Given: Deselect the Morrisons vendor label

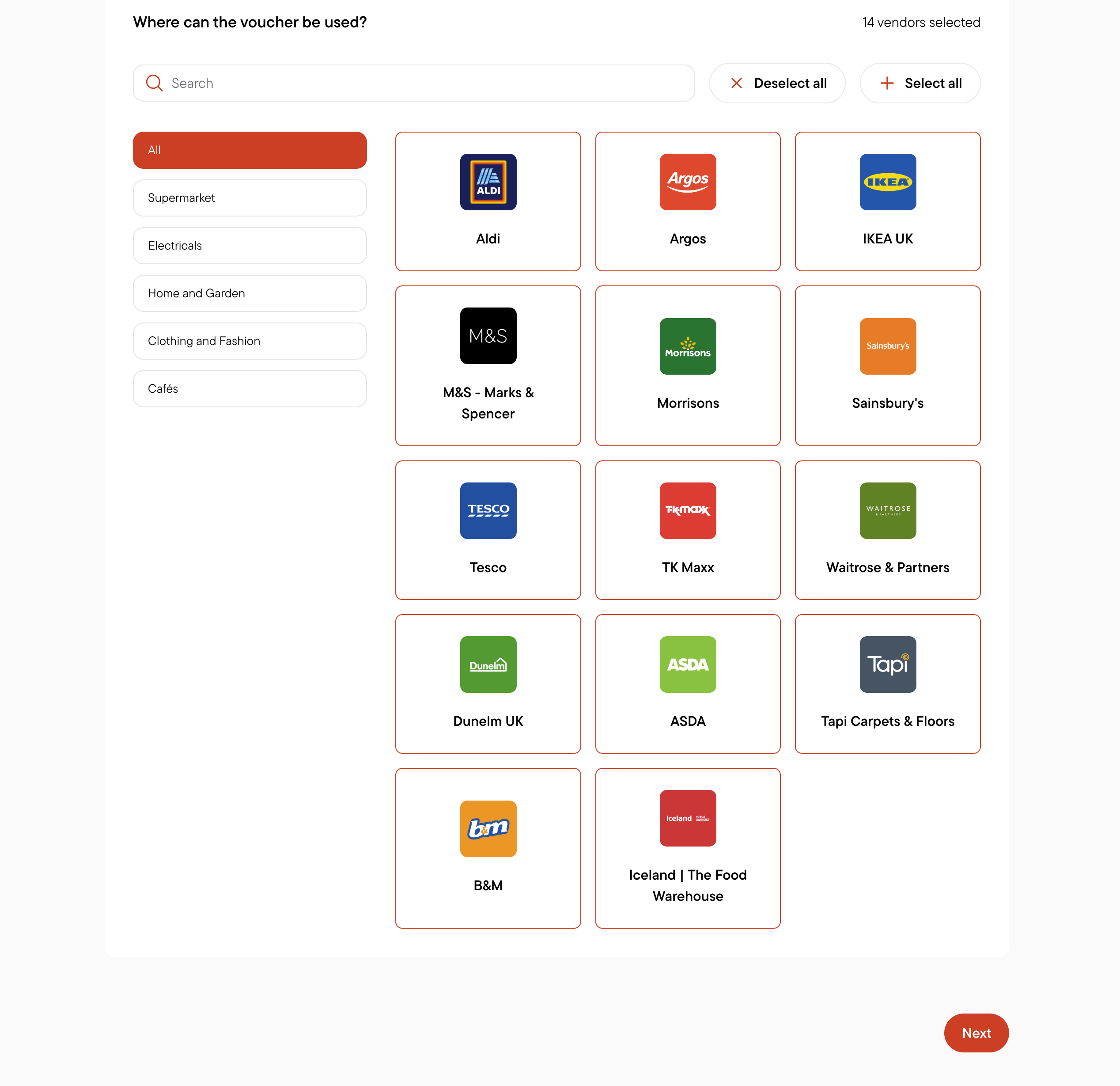Looking at the screenshot, I should [688, 403].
